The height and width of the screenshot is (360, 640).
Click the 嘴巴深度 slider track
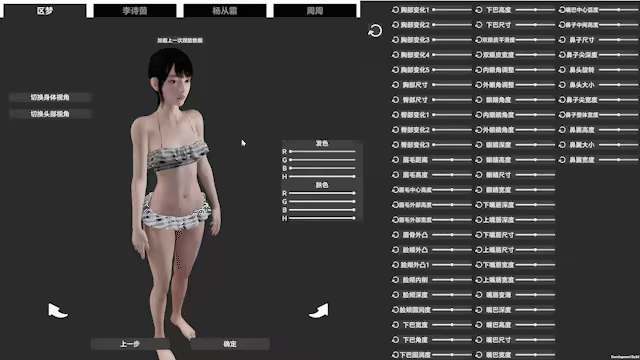point(535,310)
